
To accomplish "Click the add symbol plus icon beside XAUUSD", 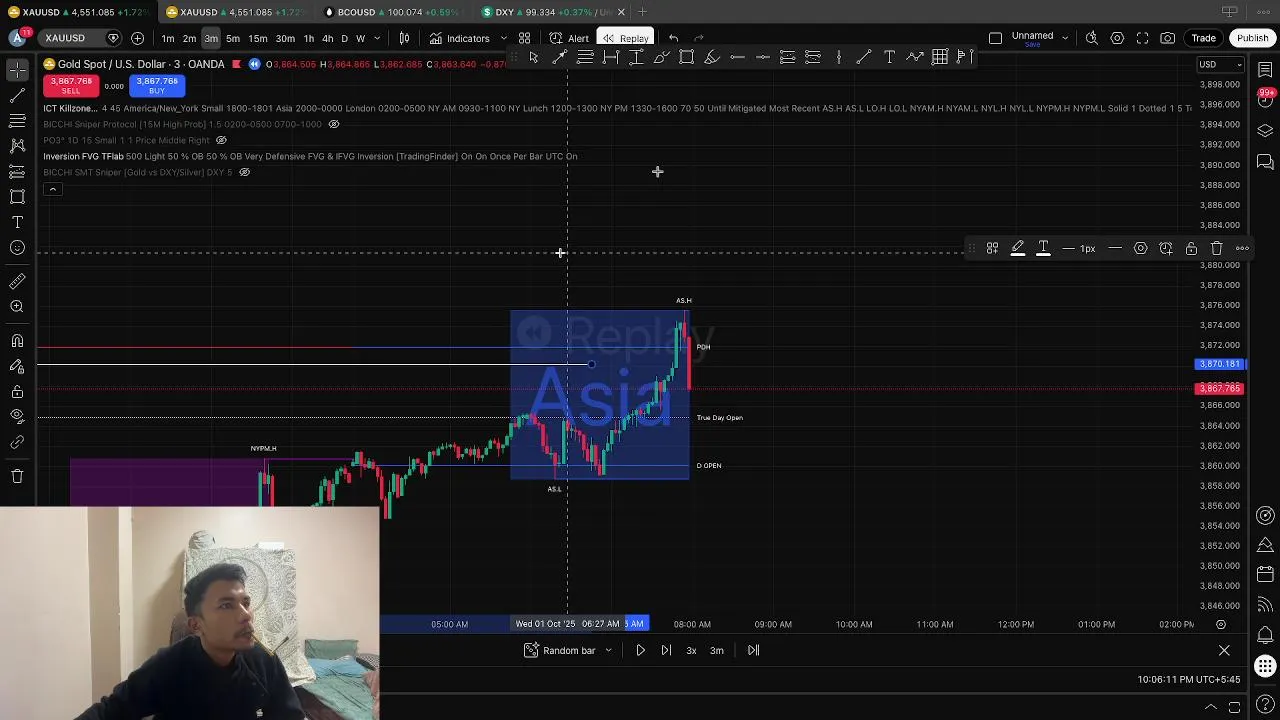I will point(137,38).
